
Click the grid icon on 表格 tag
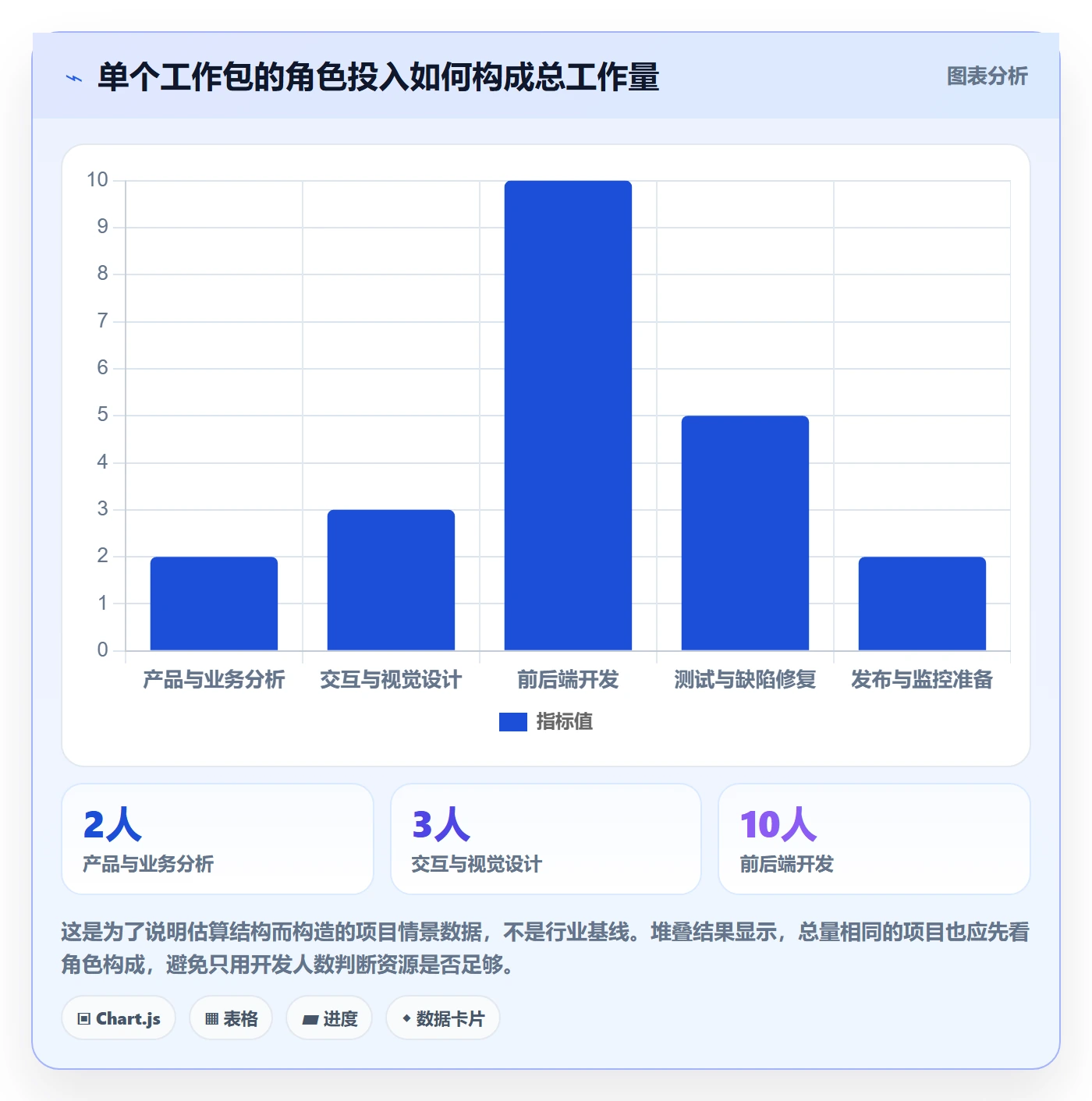(x=211, y=1018)
